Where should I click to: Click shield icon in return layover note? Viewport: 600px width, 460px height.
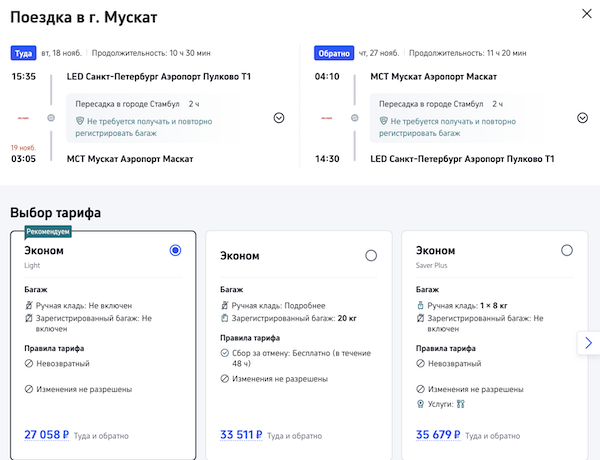pyautogui.click(x=380, y=121)
